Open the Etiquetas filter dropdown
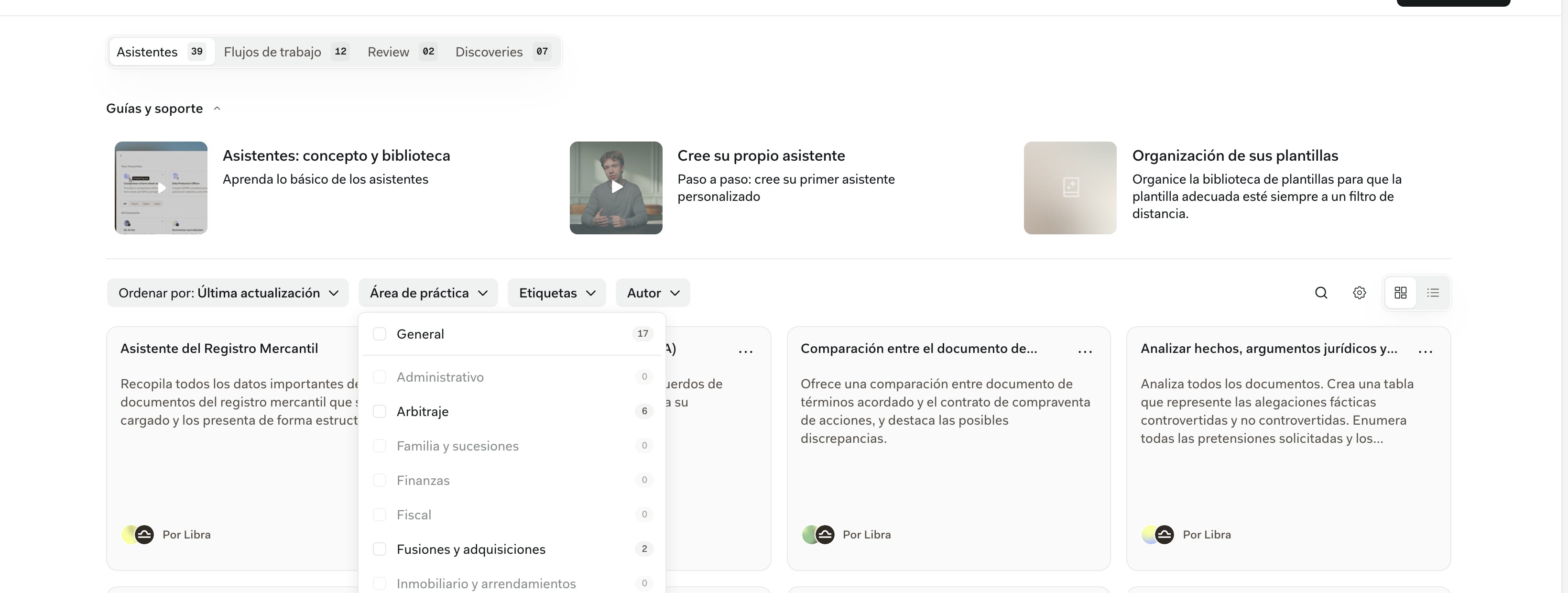The height and width of the screenshot is (593, 1568). point(556,293)
